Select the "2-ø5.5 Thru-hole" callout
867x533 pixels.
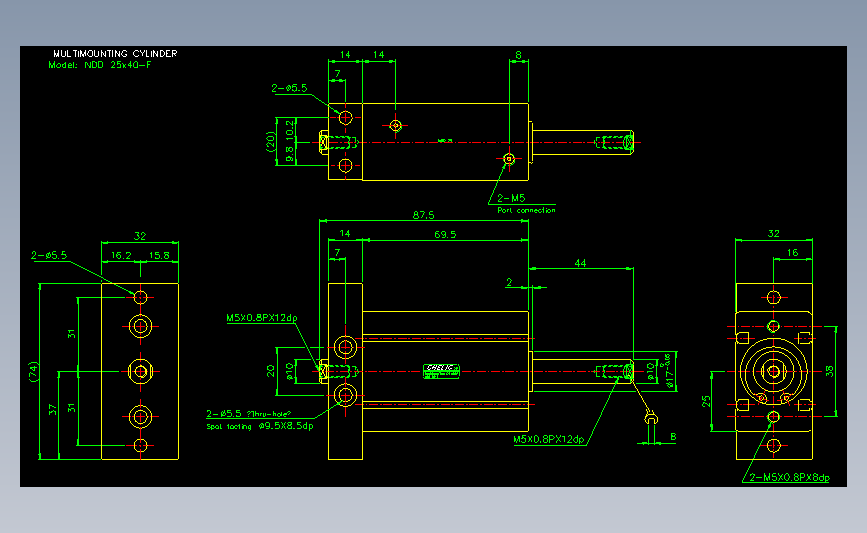coord(248,414)
